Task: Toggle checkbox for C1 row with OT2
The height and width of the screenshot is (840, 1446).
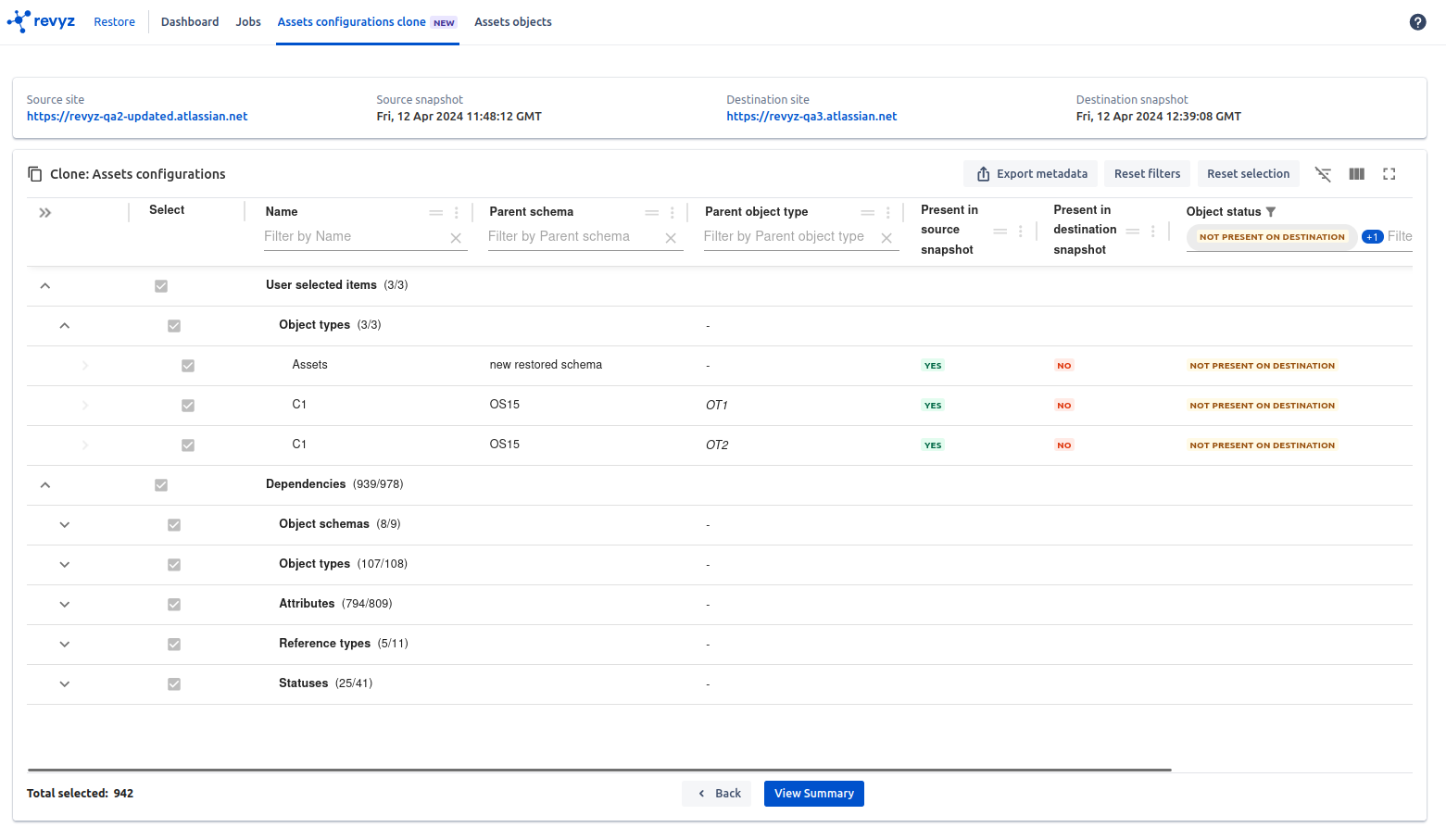Action: [188, 445]
